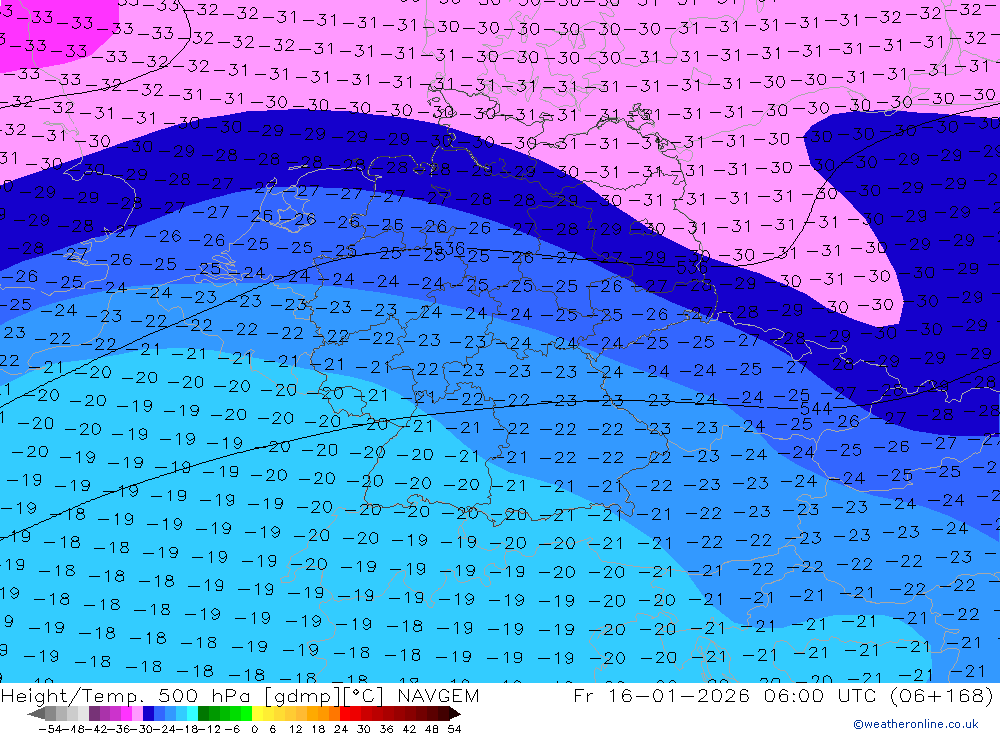This screenshot has height=733, width=1000.
Task: Click the -42 legend scale label
Action: click(96, 729)
